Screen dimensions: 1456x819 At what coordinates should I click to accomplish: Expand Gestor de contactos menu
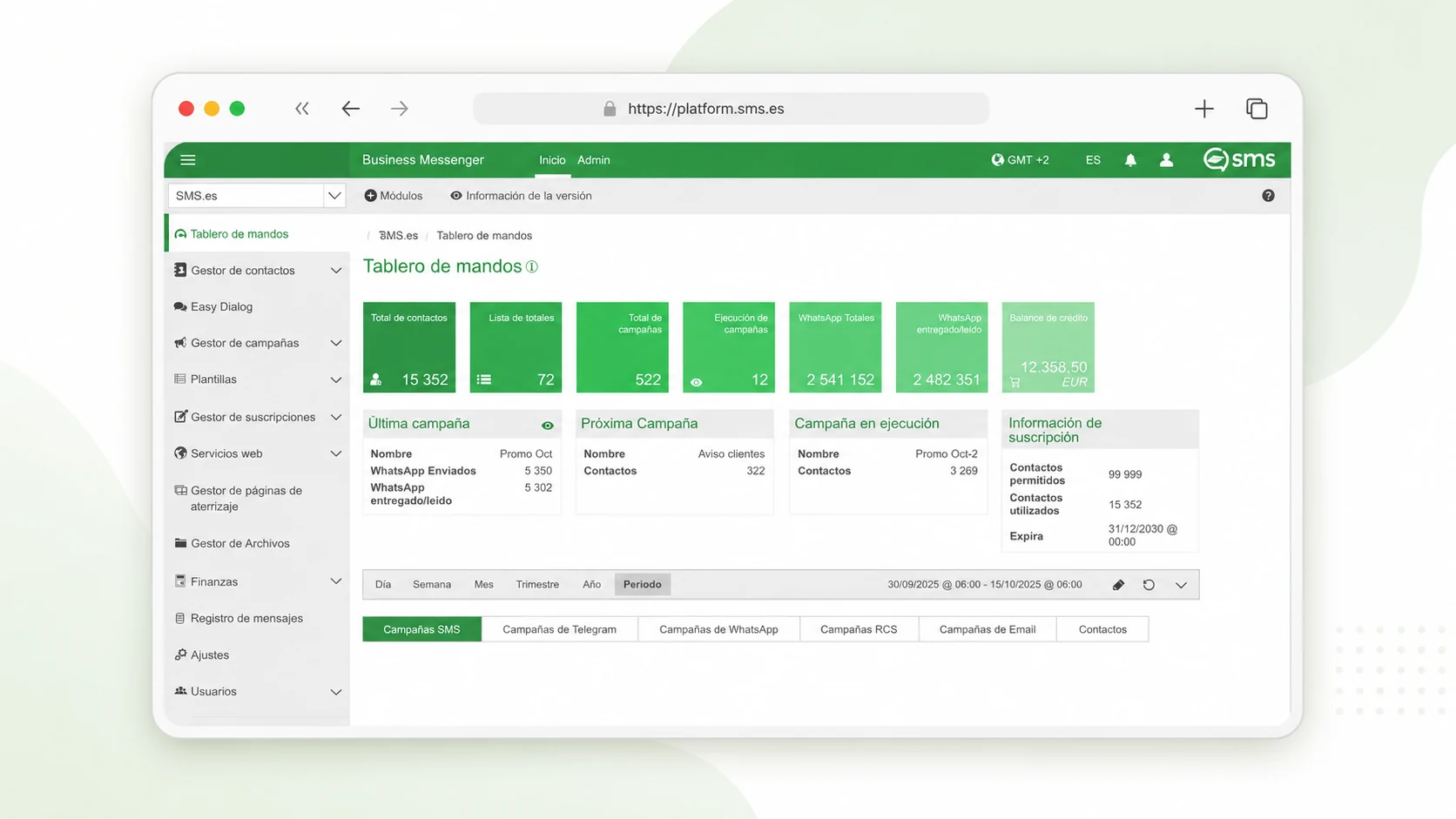tap(336, 271)
